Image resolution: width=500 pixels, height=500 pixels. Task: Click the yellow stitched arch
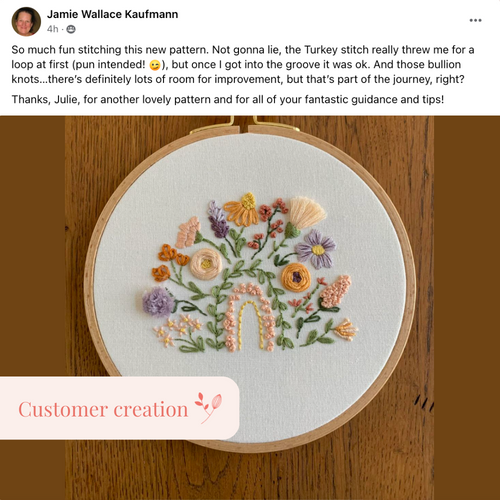tap(250, 325)
